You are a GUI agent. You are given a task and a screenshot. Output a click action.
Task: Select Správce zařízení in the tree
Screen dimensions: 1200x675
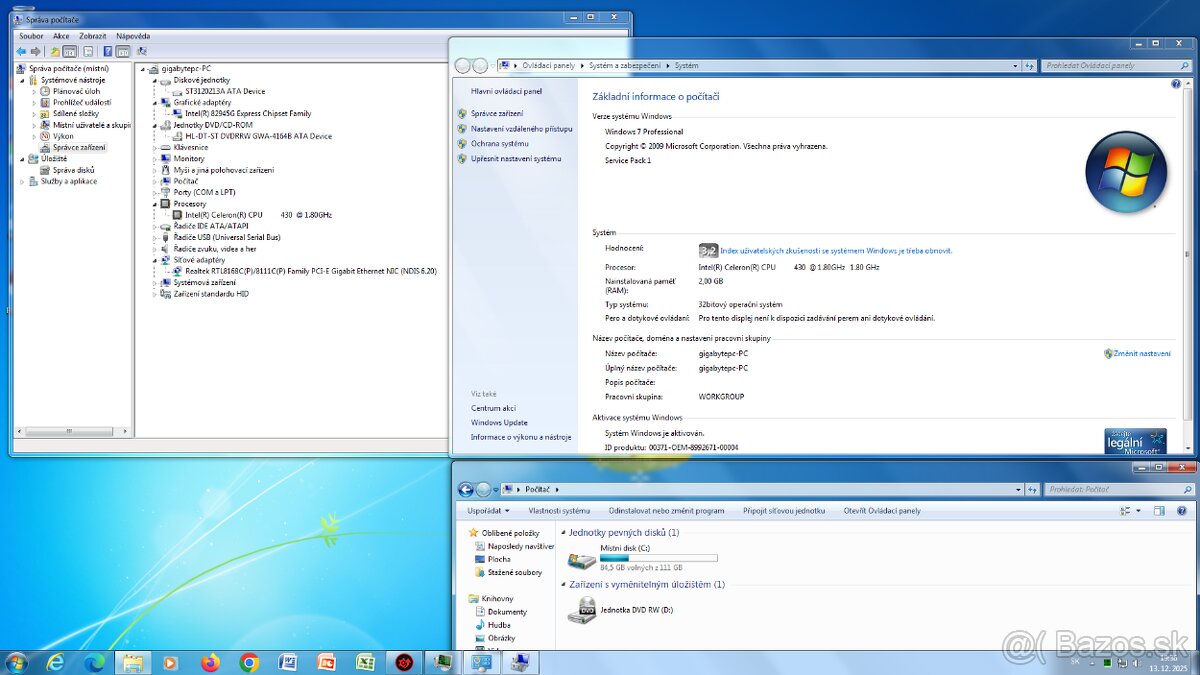coord(79,147)
